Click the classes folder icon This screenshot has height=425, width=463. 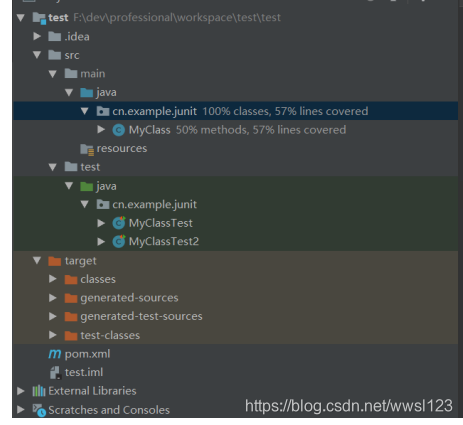click(71, 279)
